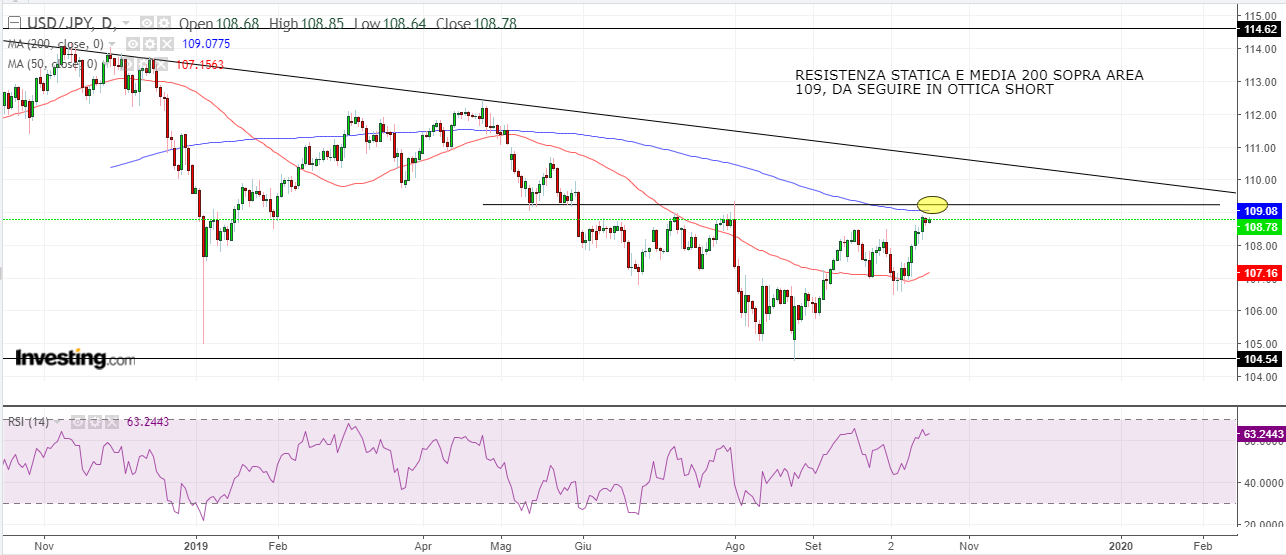Hide the RSI (14) indicator via eye icon
The width and height of the screenshot is (1286, 555).
pyautogui.click(x=76, y=422)
